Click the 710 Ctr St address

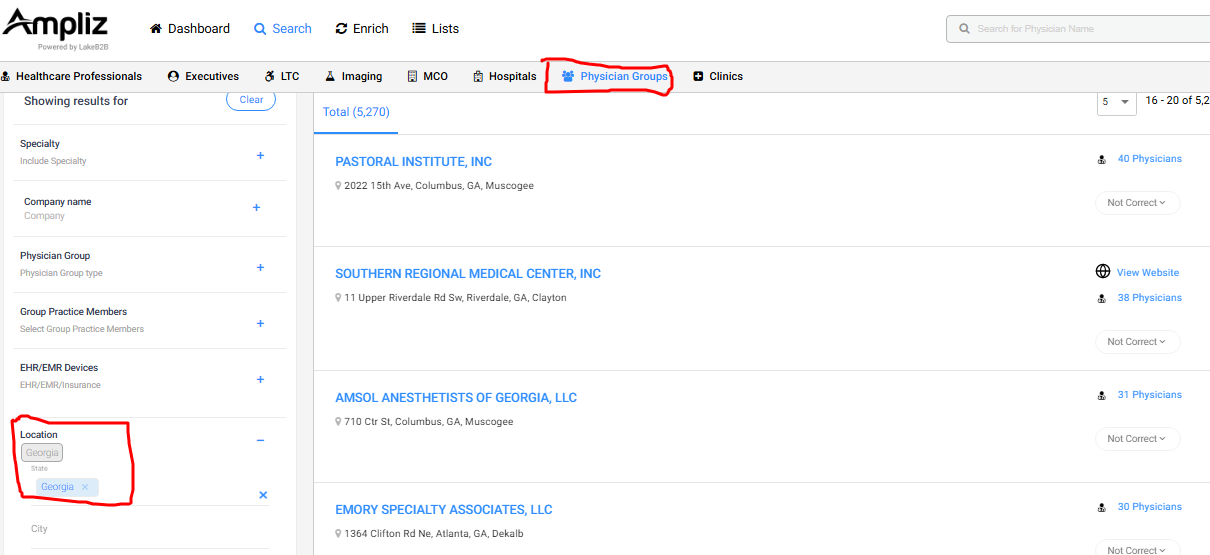click(x=428, y=422)
